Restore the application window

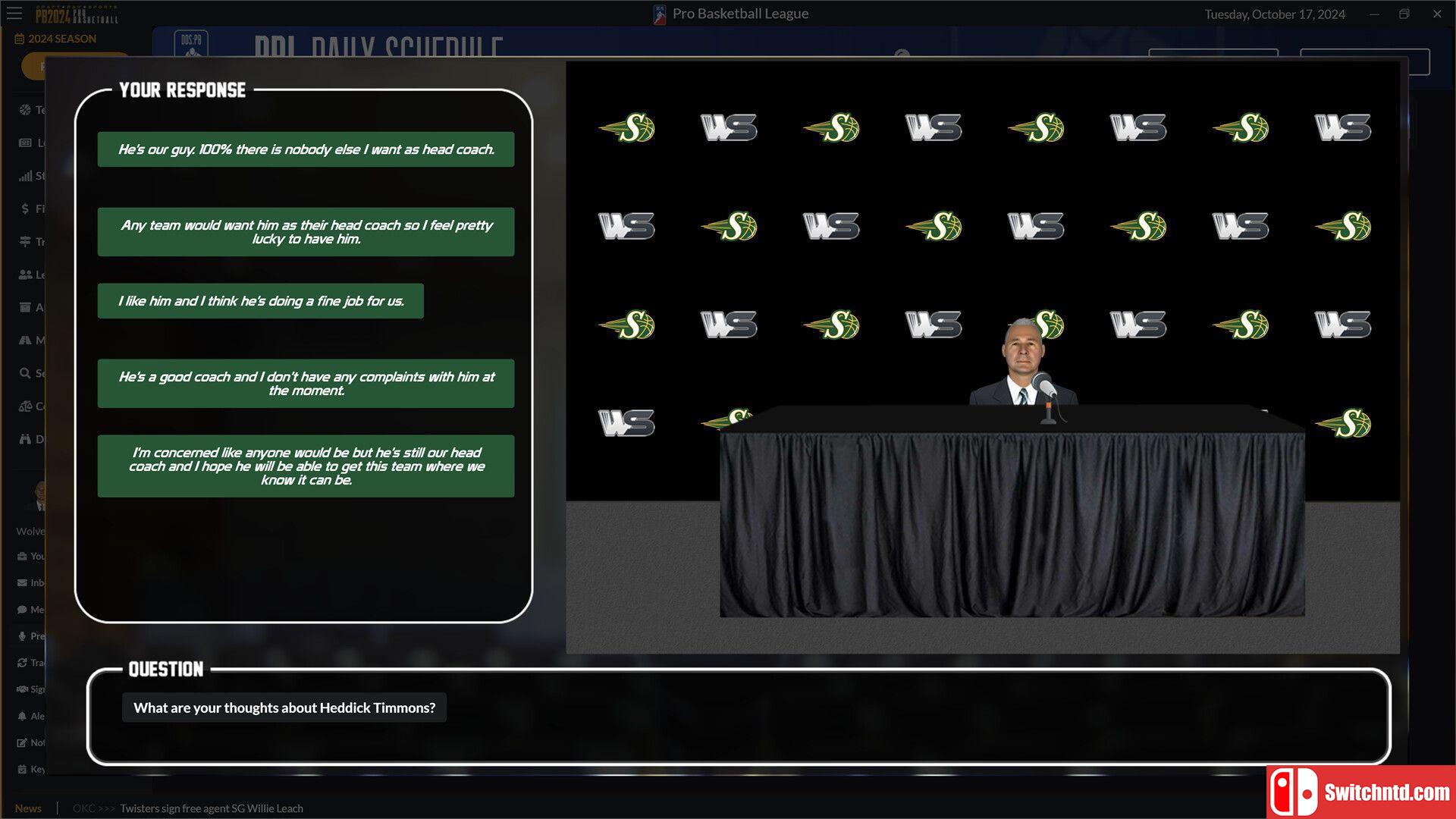click(1404, 14)
